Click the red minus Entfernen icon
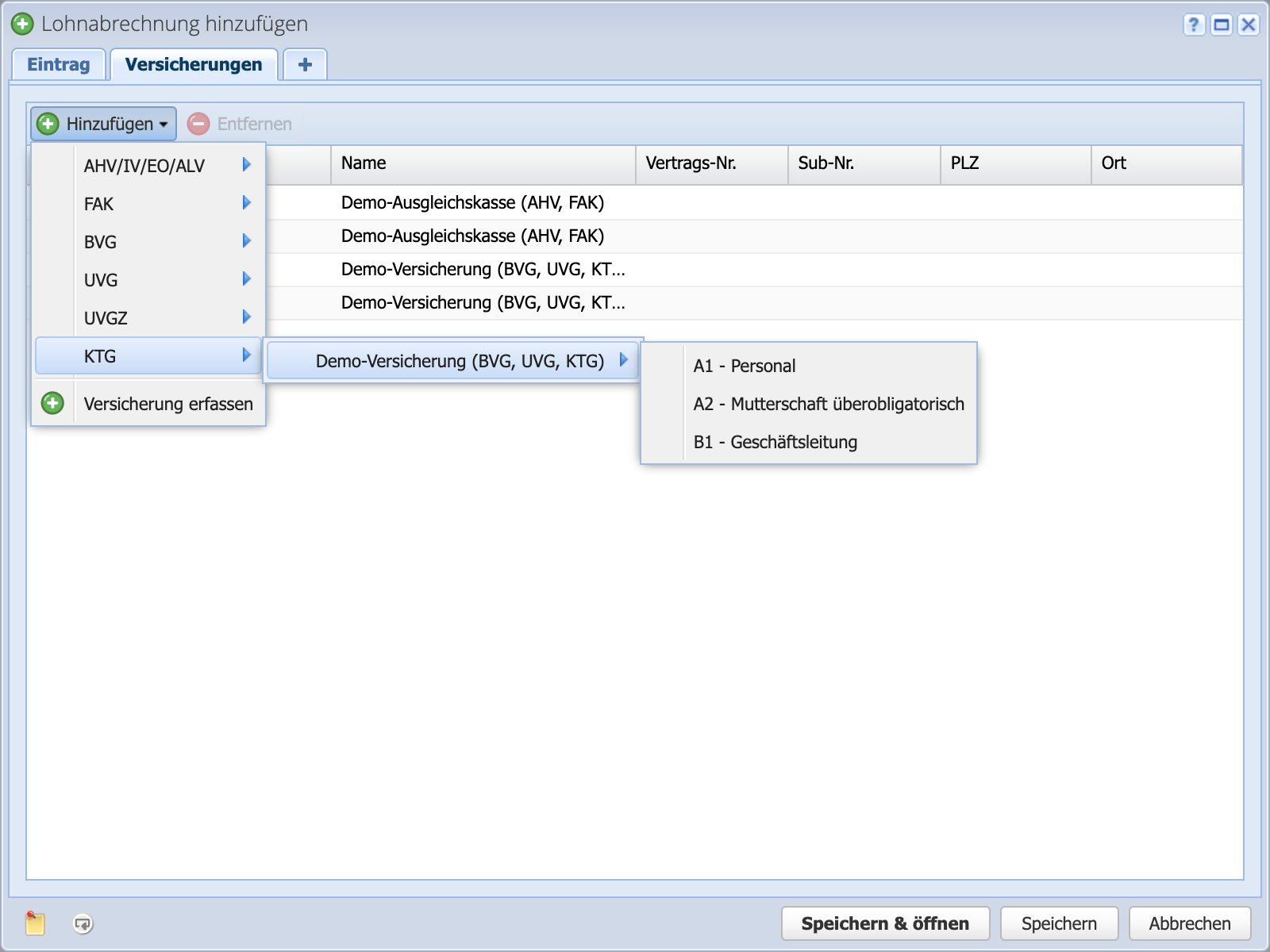The image size is (1270, 952). click(x=198, y=124)
